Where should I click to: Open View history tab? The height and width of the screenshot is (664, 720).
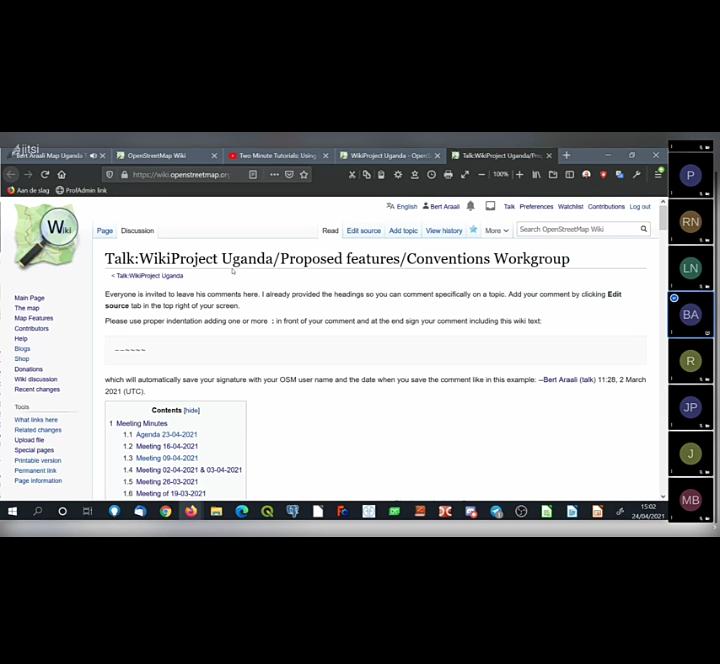point(444,231)
